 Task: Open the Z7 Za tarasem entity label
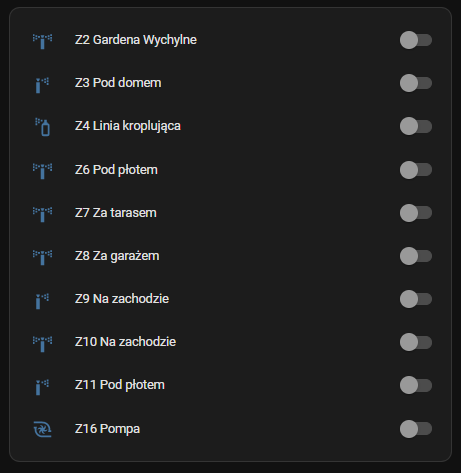tap(116, 213)
